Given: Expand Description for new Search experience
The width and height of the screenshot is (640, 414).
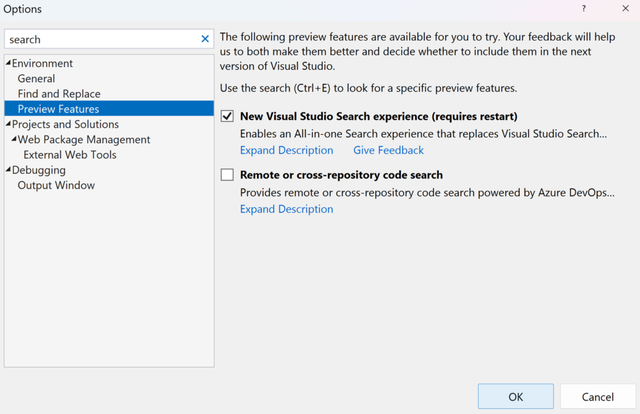Looking at the screenshot, I should tap(286, 150).
